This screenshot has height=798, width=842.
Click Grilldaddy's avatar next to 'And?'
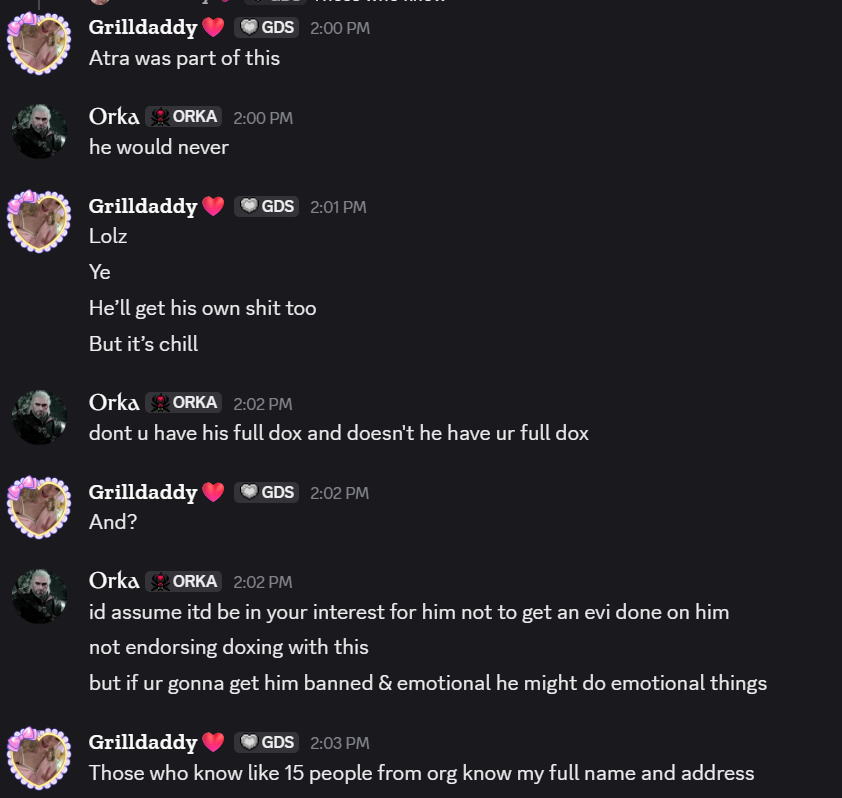click(x=39, y=507)
